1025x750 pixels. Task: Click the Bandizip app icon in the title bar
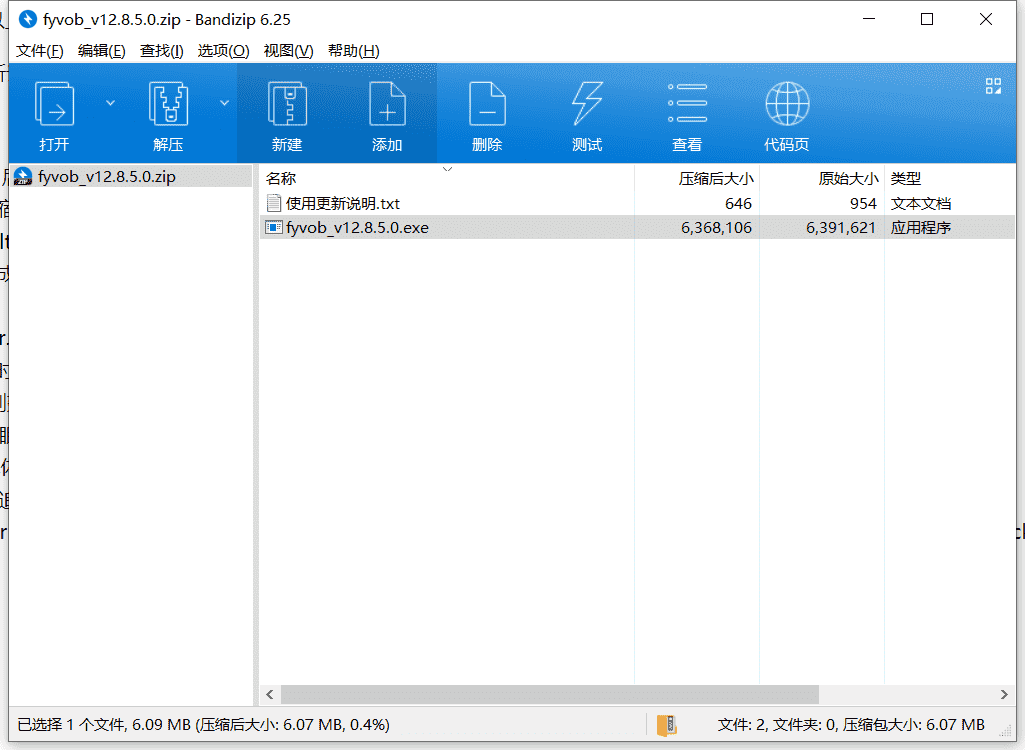coord(27,19)
